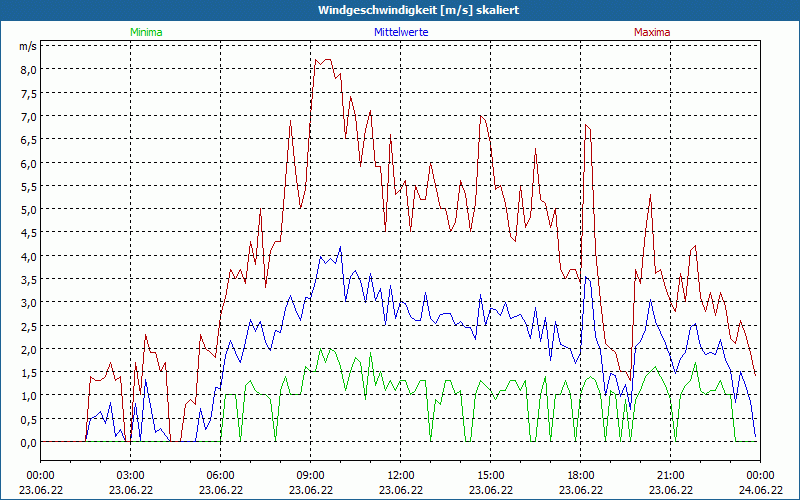The image size is (800, 500).
Task: Click the green Minima legend label
Action: [146, 32]
